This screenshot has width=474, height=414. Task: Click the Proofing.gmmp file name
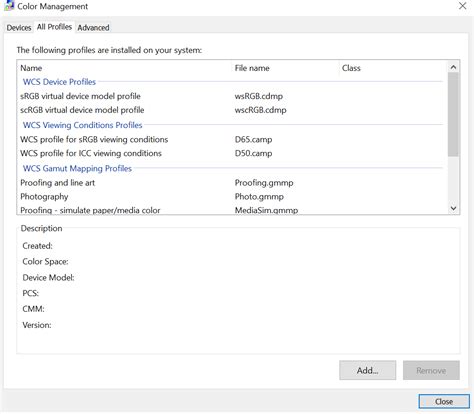(264, 183)
